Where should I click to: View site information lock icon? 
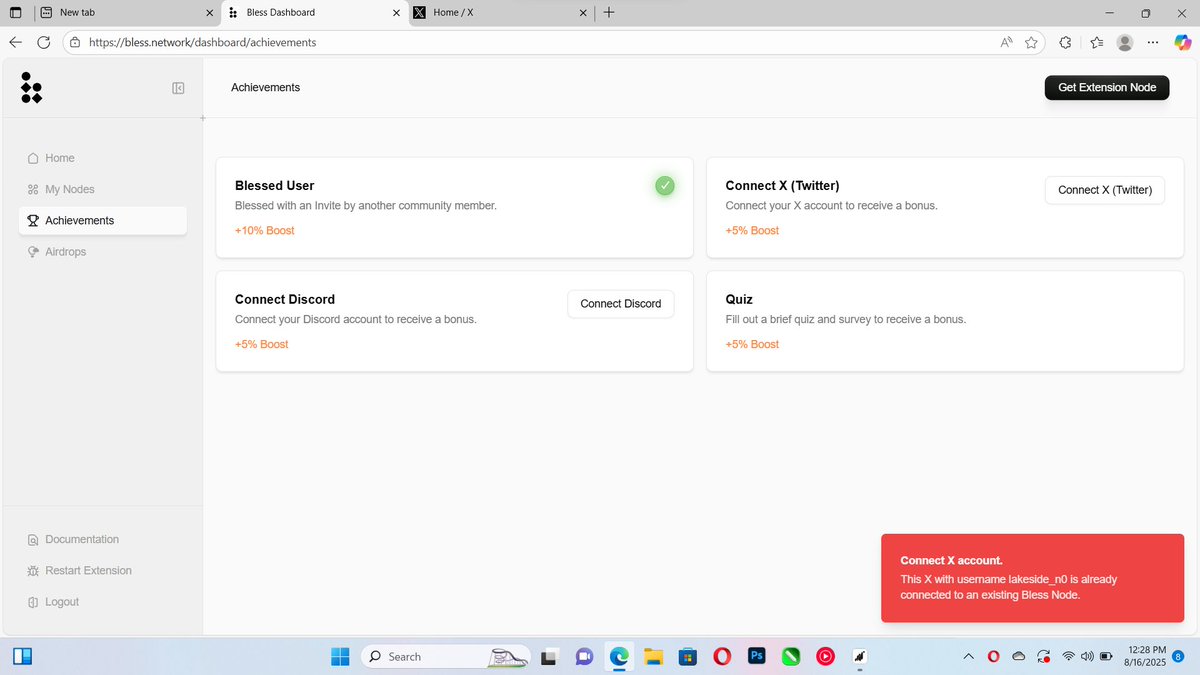75,43
